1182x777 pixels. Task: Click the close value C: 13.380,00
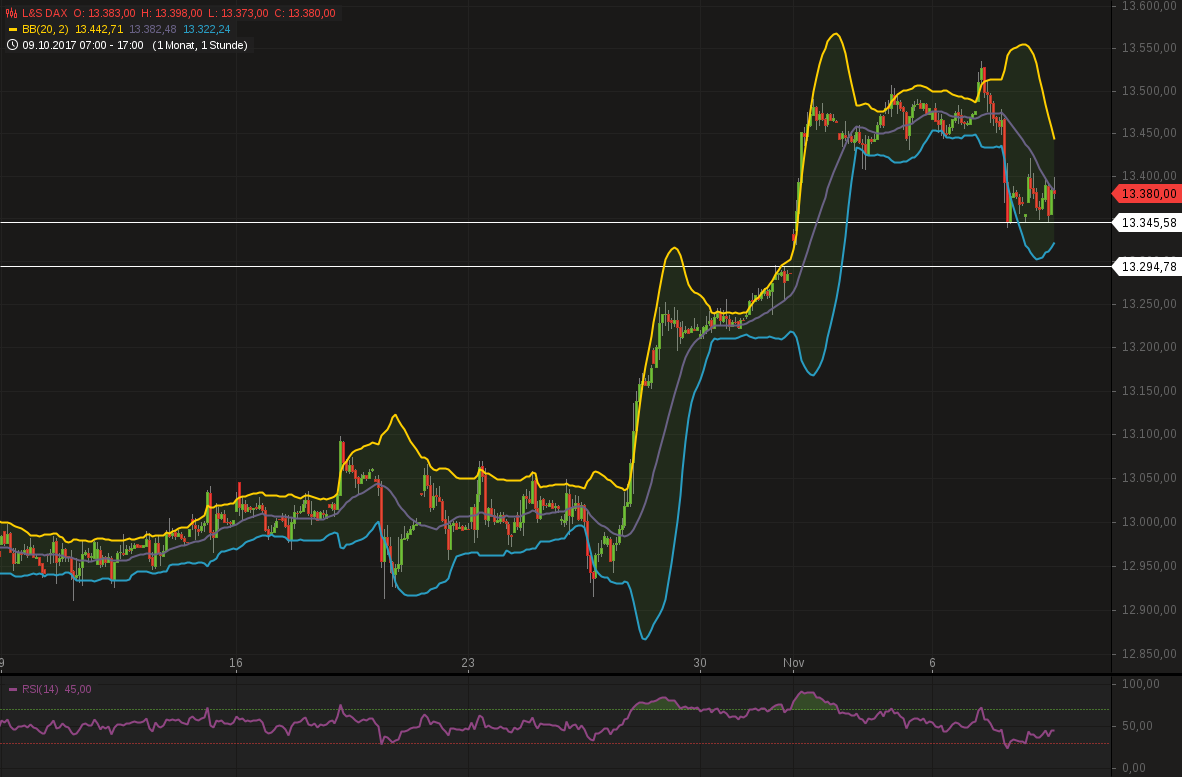(305, 14)
